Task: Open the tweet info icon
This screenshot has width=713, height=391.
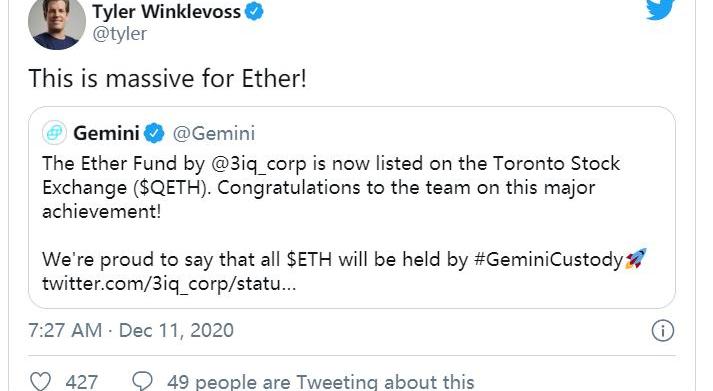Action: pyautogui.click(x=663, y=331)
